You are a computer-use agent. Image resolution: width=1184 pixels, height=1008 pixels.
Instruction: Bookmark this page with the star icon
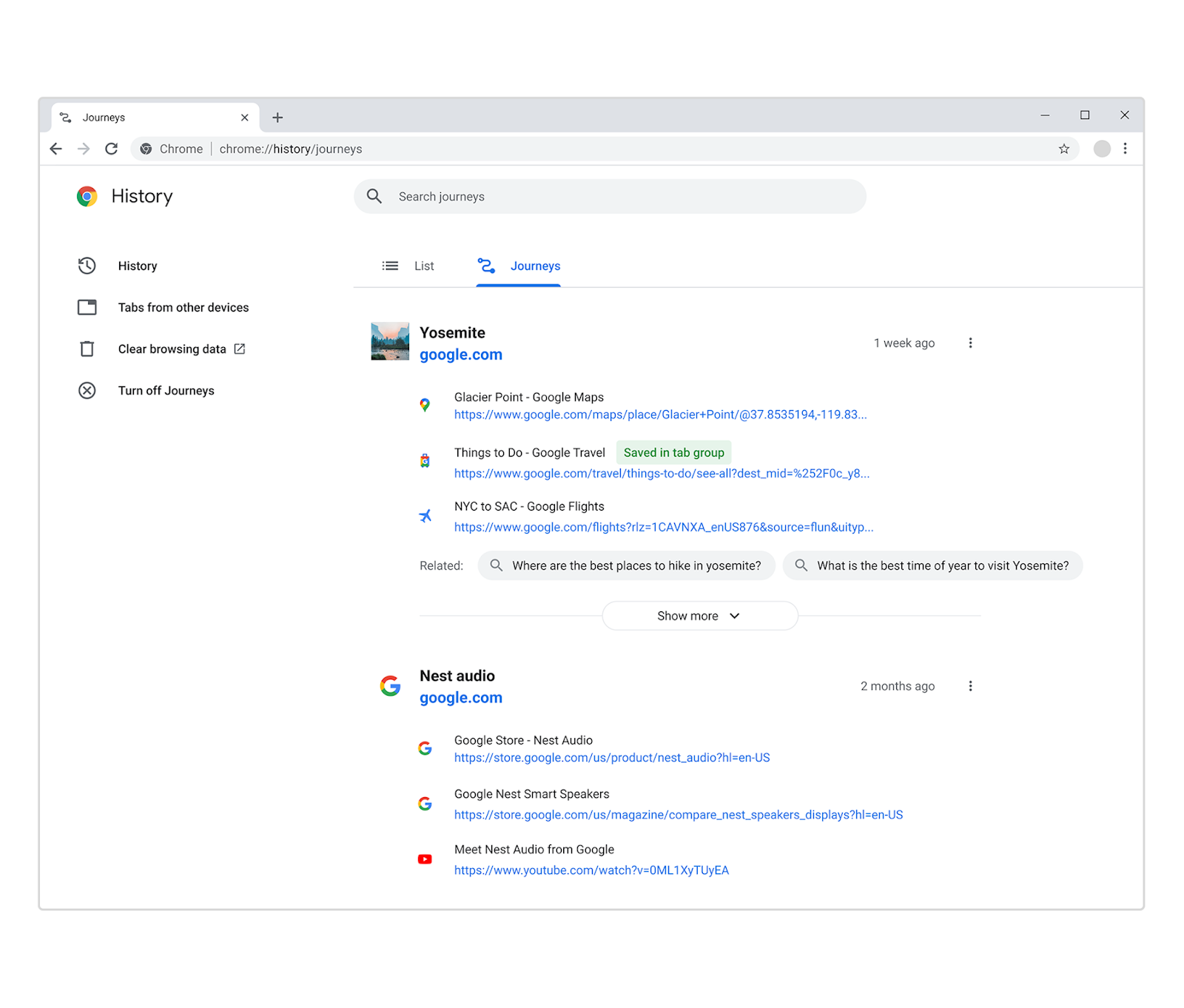click(1064, 149)
